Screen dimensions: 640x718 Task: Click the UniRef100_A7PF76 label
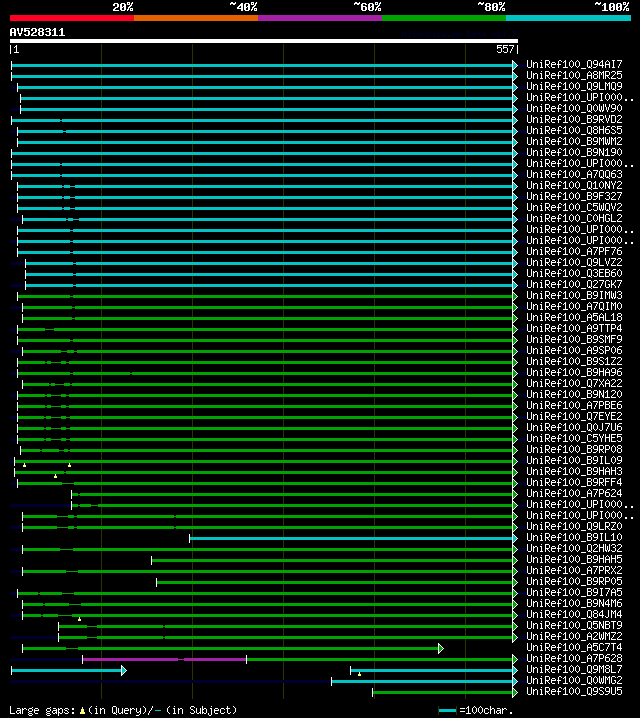point(574,251)
